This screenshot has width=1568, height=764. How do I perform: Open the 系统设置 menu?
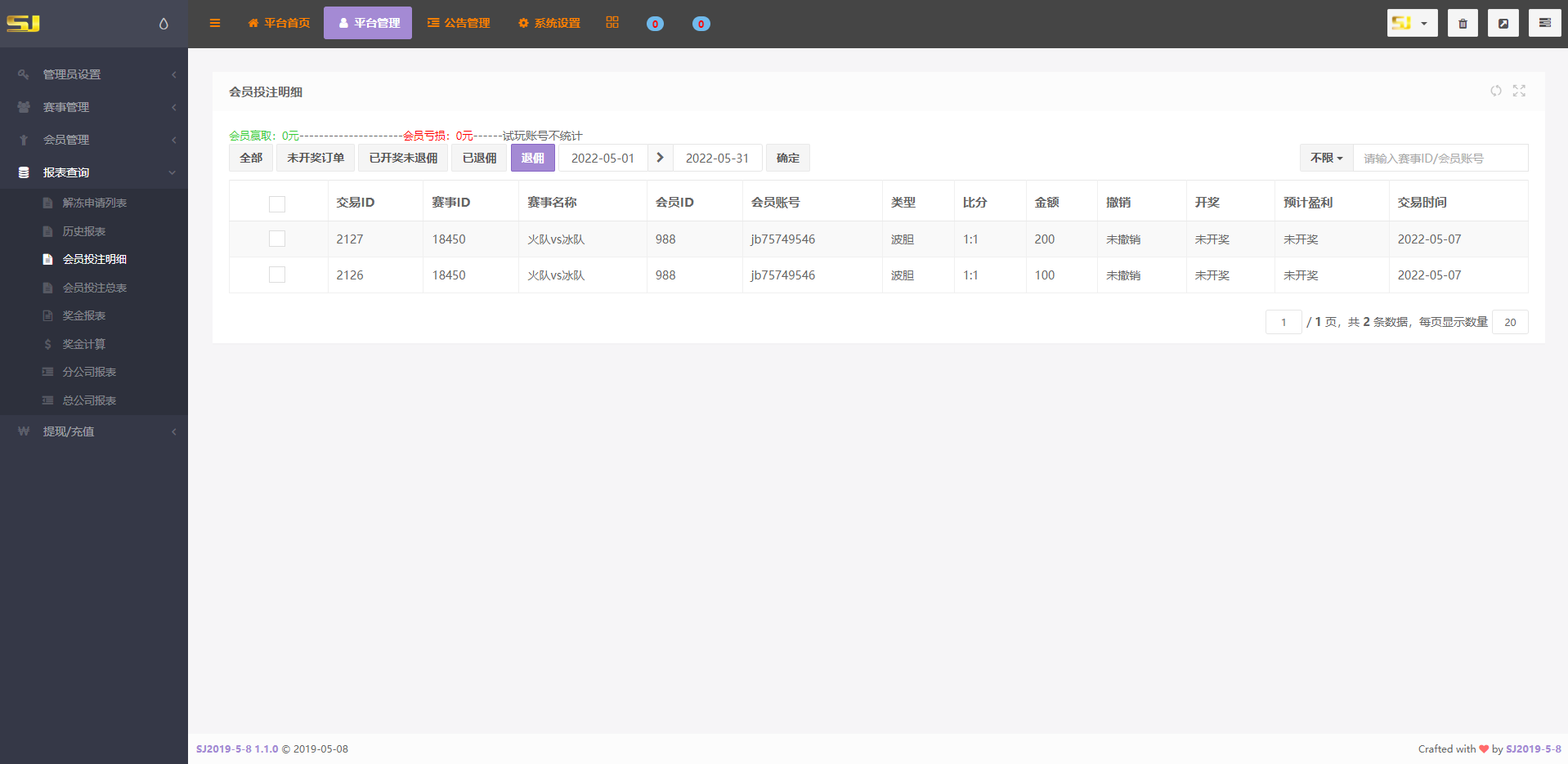pos(548,23)
